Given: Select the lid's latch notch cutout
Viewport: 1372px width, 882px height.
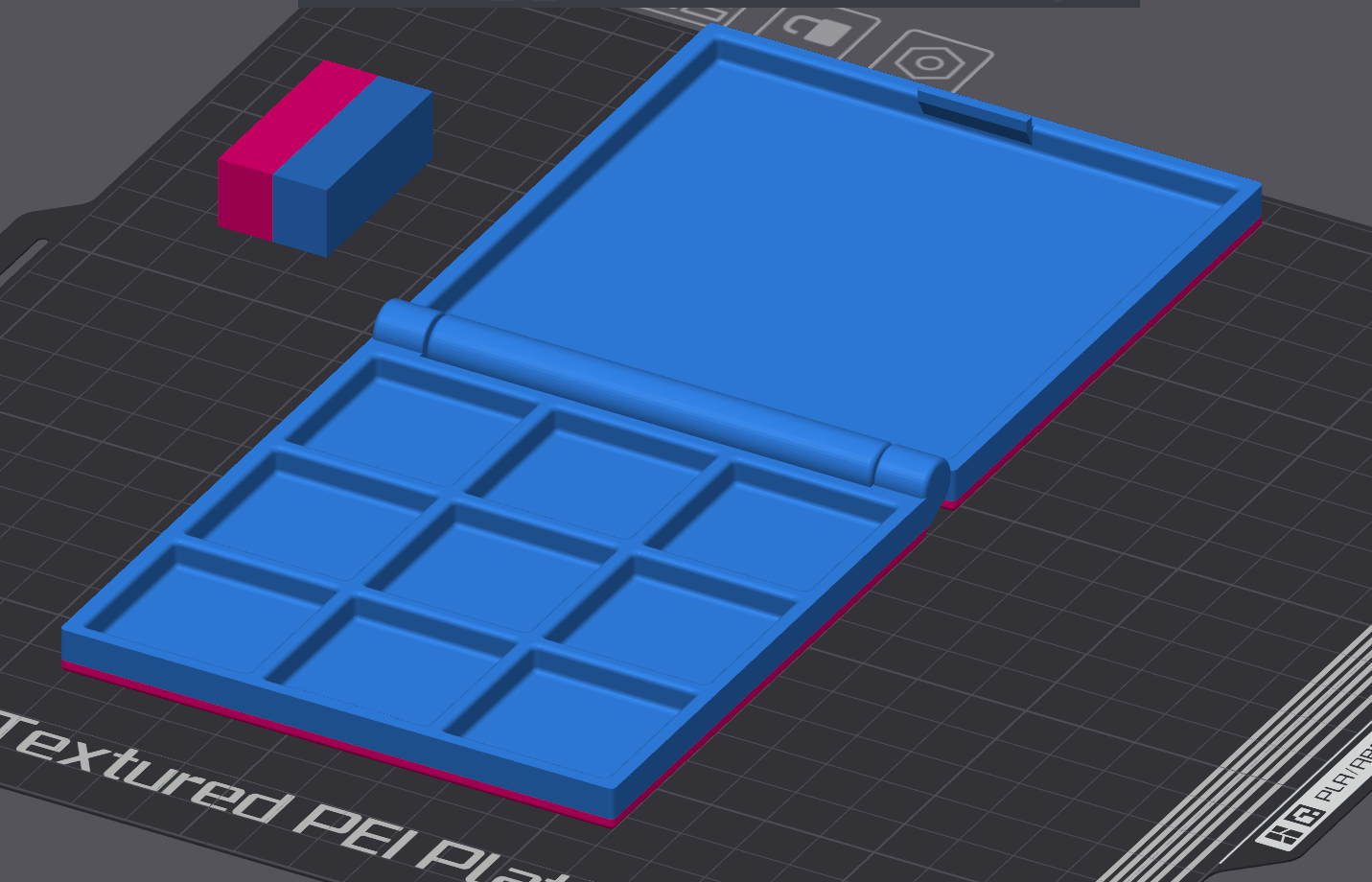Looking at the screenshot, I should [973, 117].
